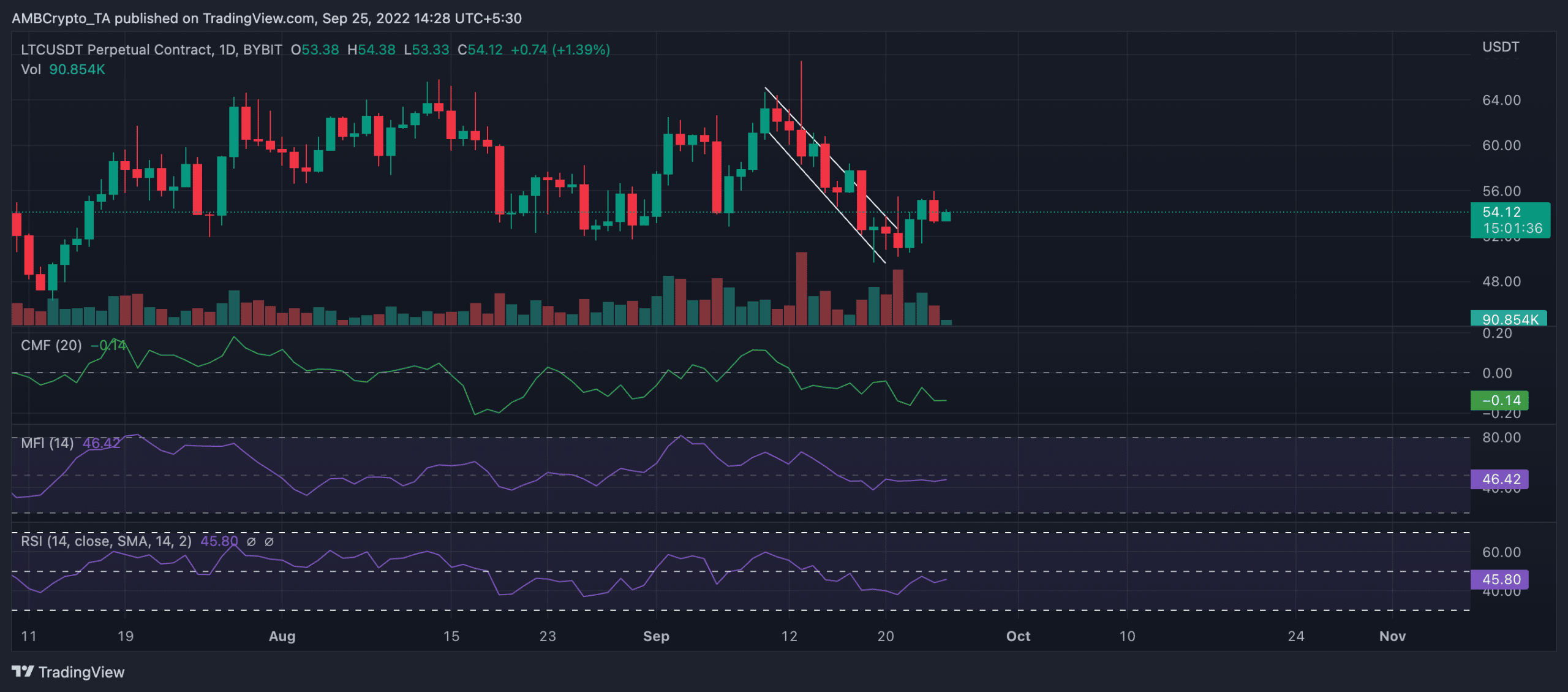Click the first RSI legend ∅ symbol
Image resolution: width=1568 pixels, height=692 pixels.
pyautogui.click(x=251, y=541)
